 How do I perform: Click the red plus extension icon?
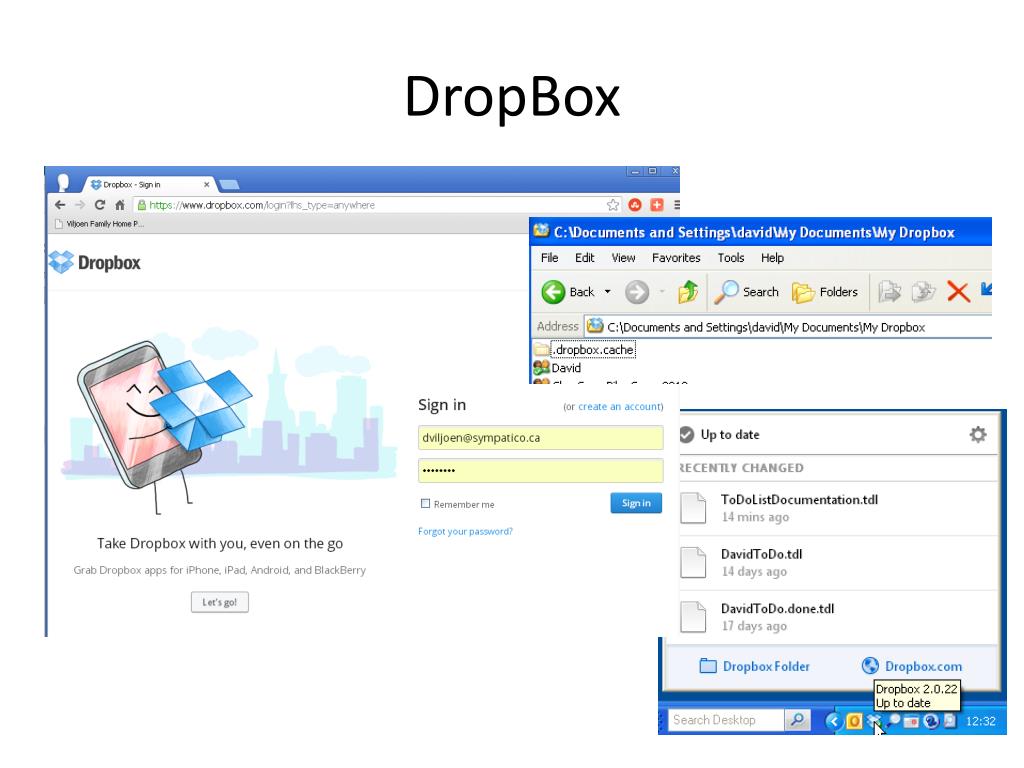657,205
